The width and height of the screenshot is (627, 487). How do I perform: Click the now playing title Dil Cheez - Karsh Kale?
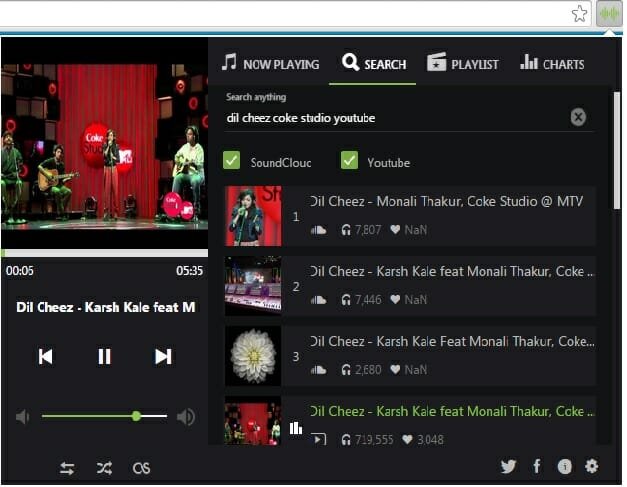pos(106,307)
